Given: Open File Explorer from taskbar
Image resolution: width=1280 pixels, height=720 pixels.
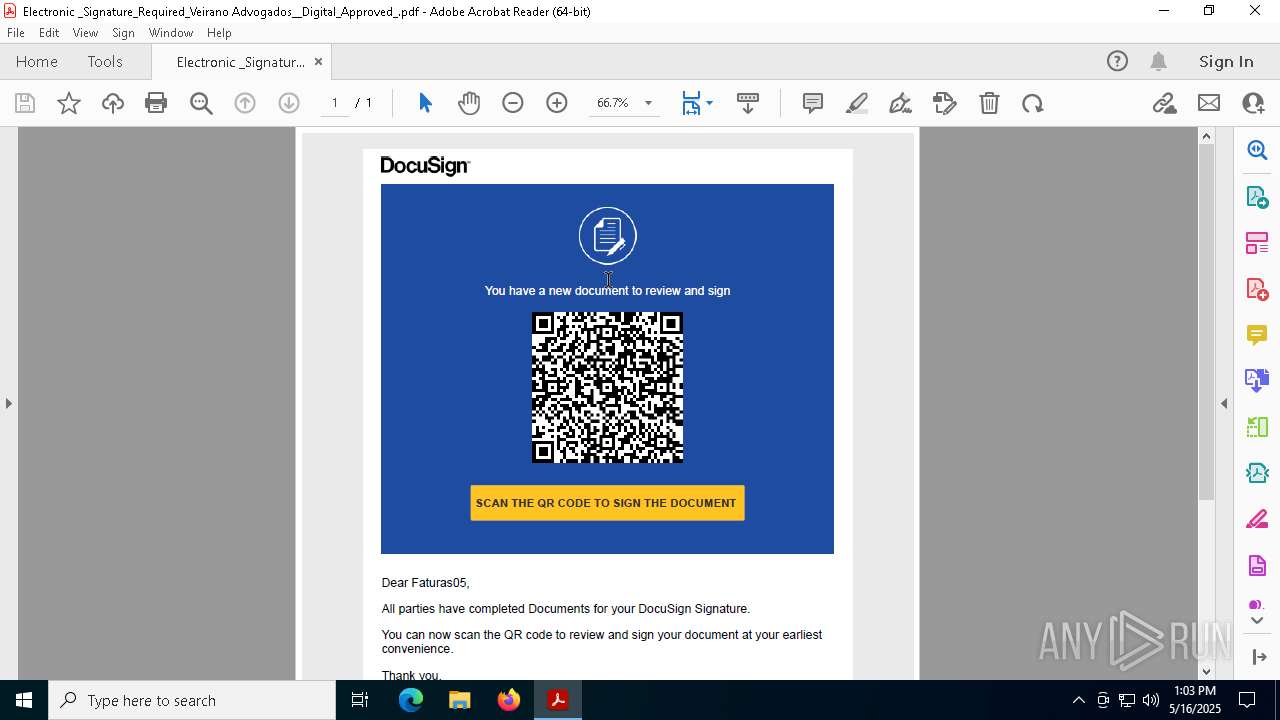Looking at the screenshot, I should tap(460, 700).
